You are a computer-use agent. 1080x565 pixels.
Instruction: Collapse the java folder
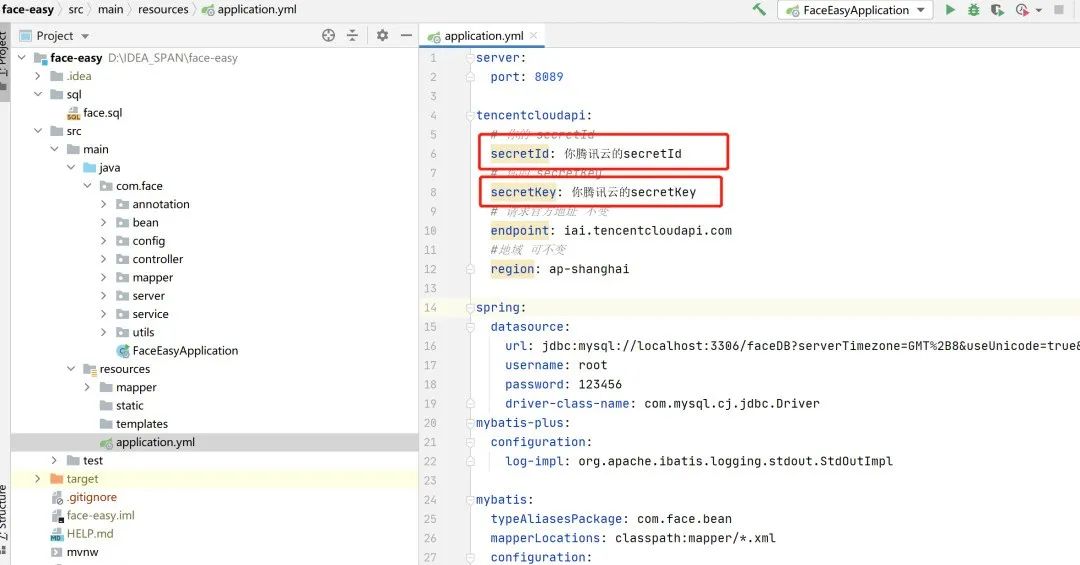[x=71, y=167]
